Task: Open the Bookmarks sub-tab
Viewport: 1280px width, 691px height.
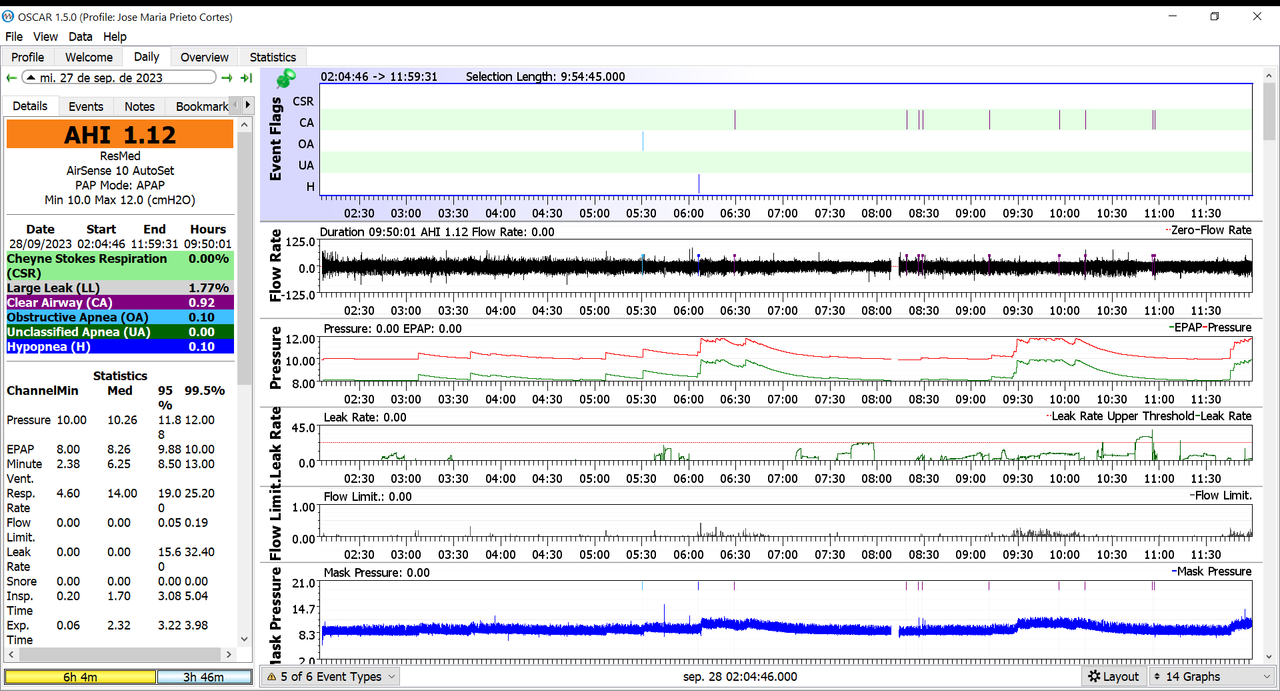Action: 201,106
